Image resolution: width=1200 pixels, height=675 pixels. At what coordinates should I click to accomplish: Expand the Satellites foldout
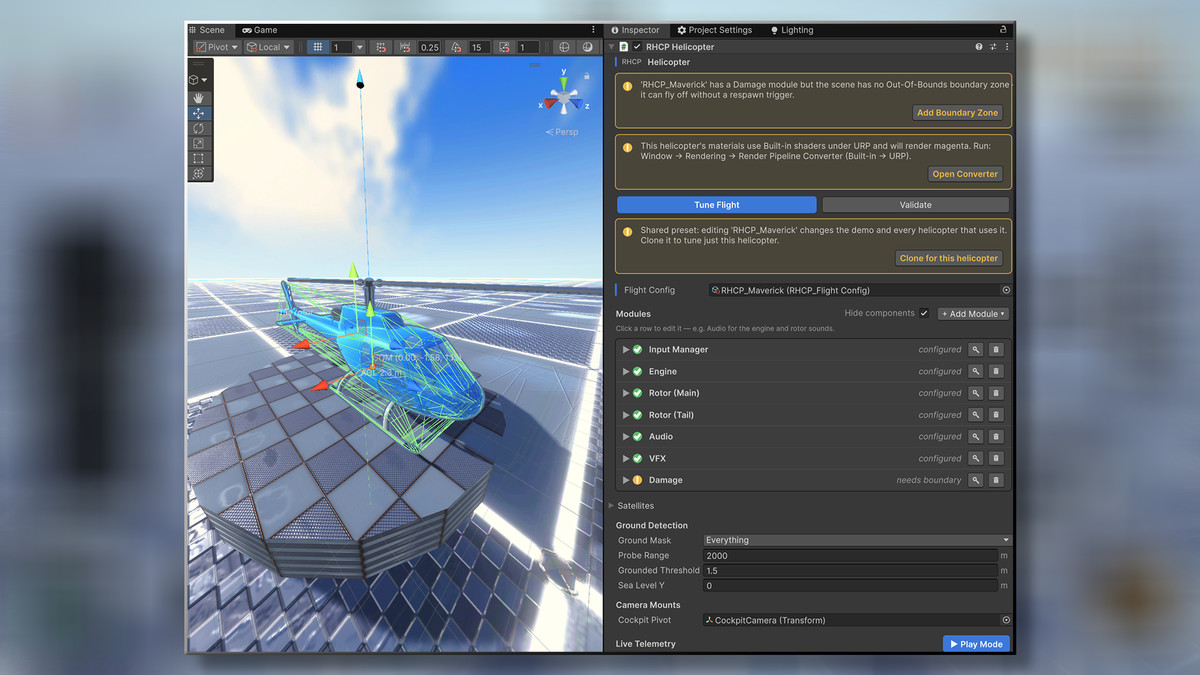612,506
